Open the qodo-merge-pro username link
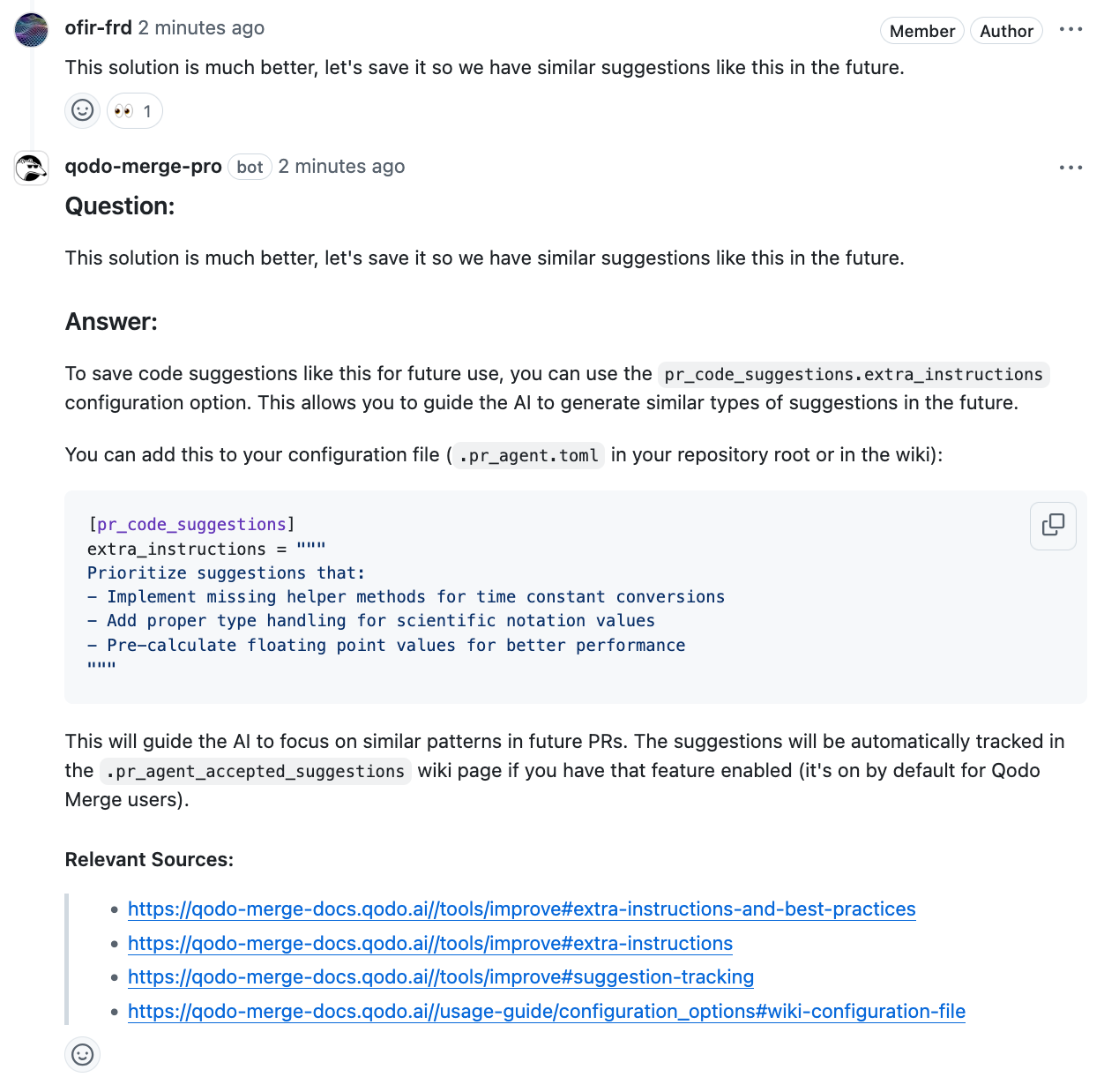Screen dimensions: 1104x1092 pos(143,167)
